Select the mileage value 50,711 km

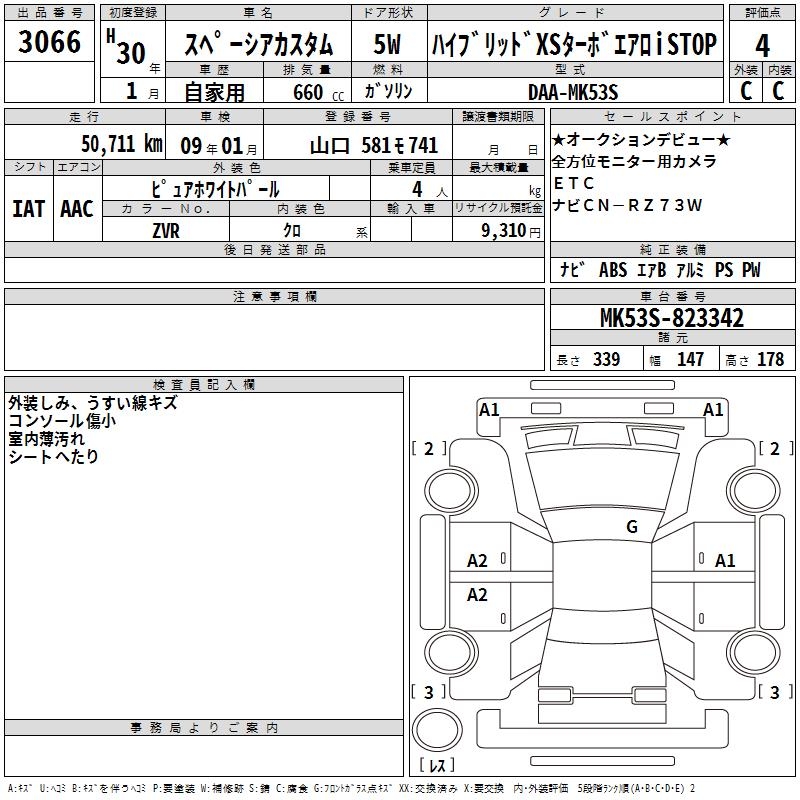122,143
